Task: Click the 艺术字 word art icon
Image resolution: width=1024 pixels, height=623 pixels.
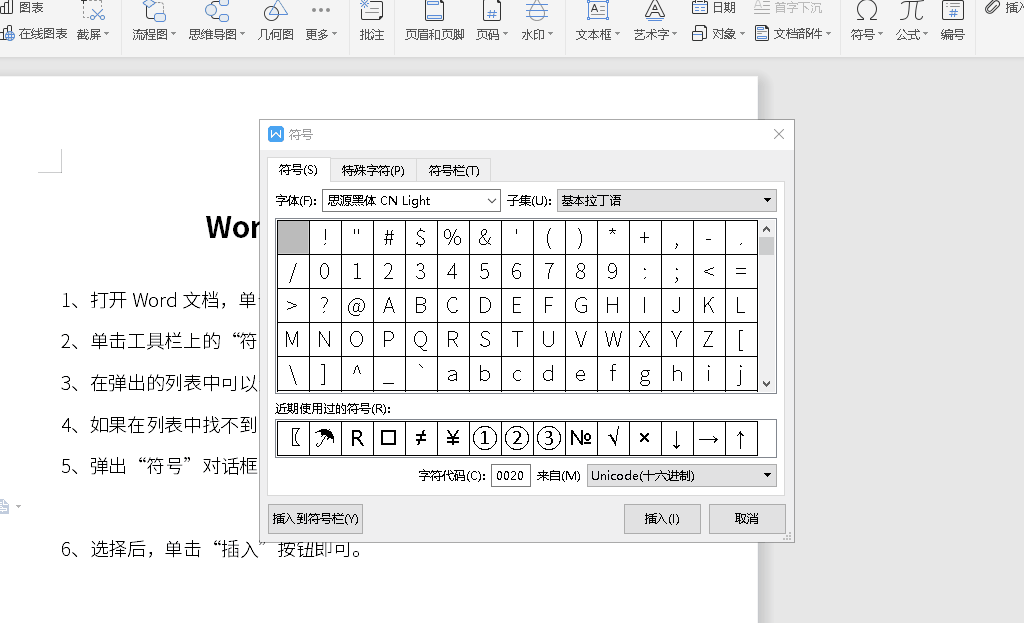Action: (655, 13)
